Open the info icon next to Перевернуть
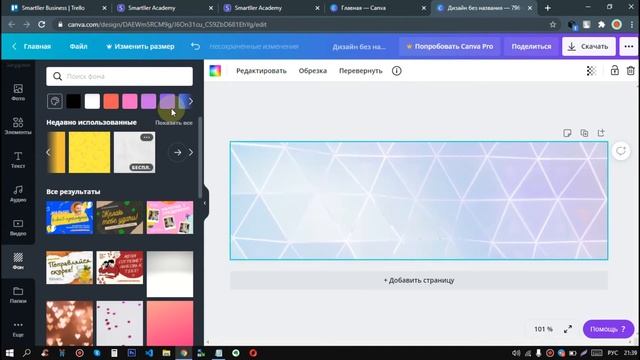The height and width of the screenshot is (360, 640). coord(396,71)
